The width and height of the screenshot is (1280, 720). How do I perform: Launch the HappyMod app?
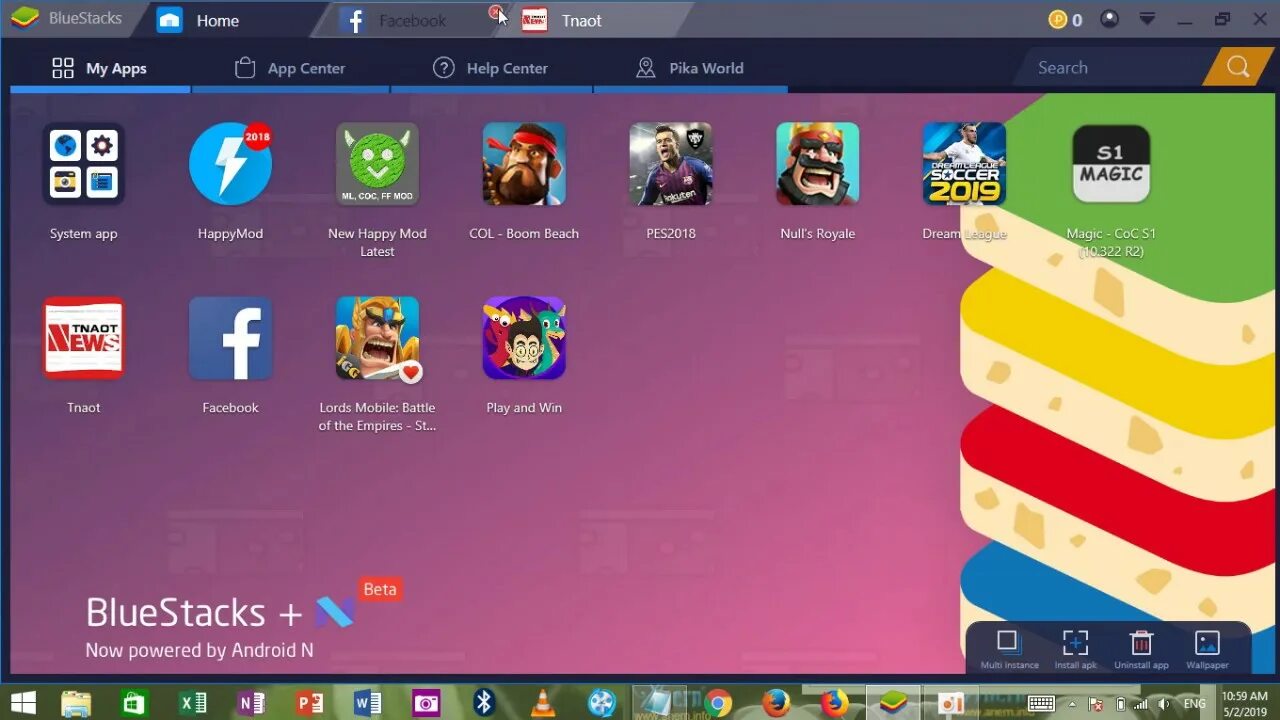(x=231, y=164)
